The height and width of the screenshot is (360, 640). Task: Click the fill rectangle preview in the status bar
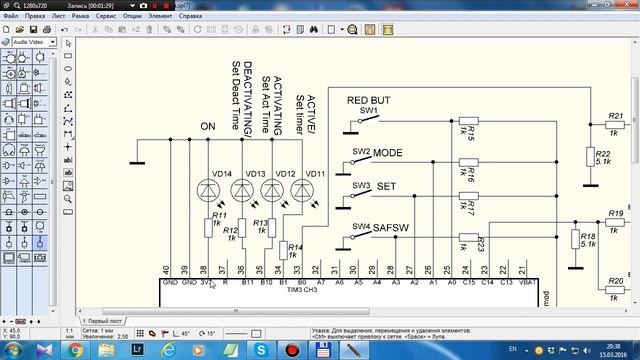256,333
